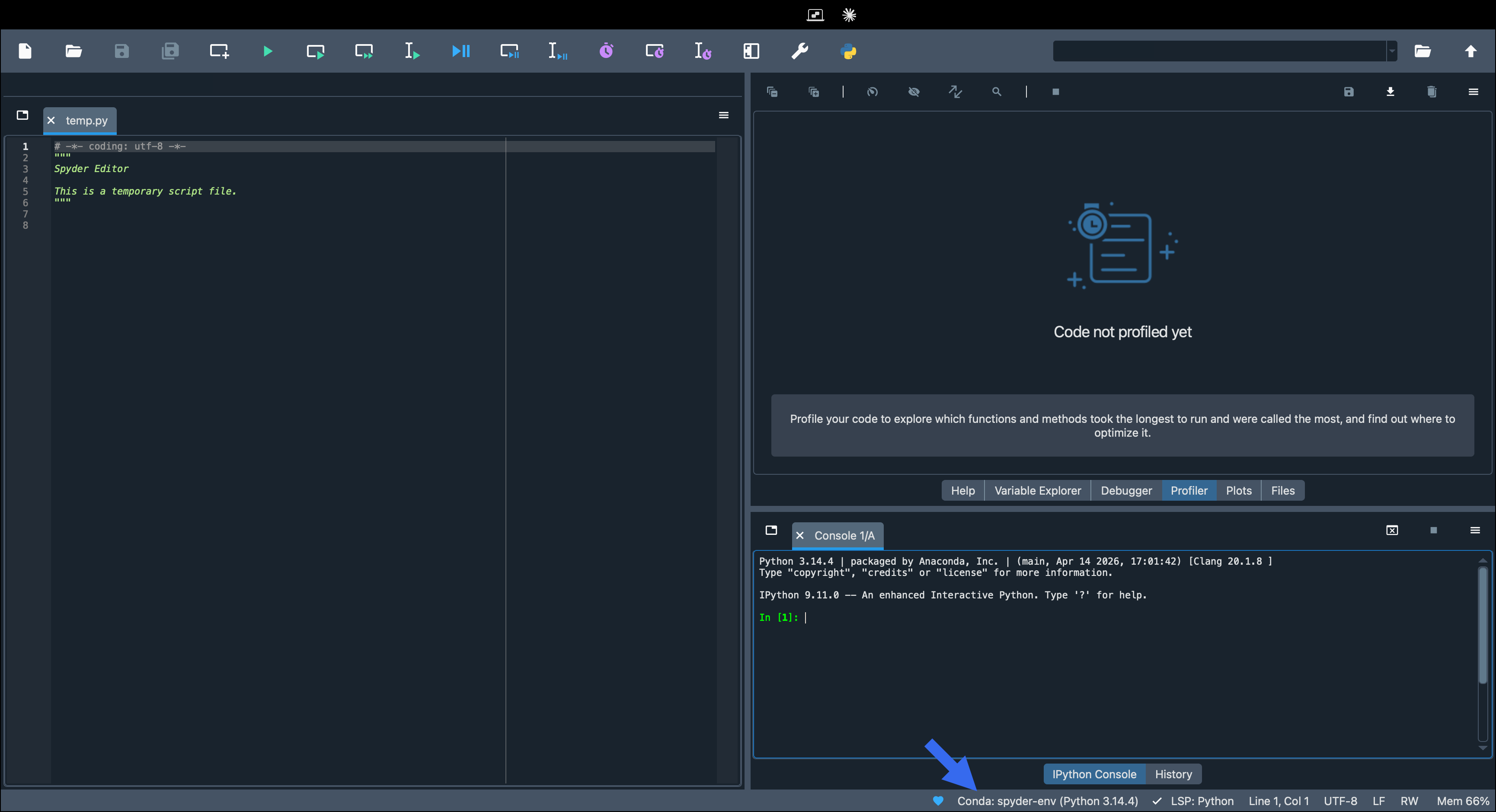Clear console with X box icon

pos(1392,530)
